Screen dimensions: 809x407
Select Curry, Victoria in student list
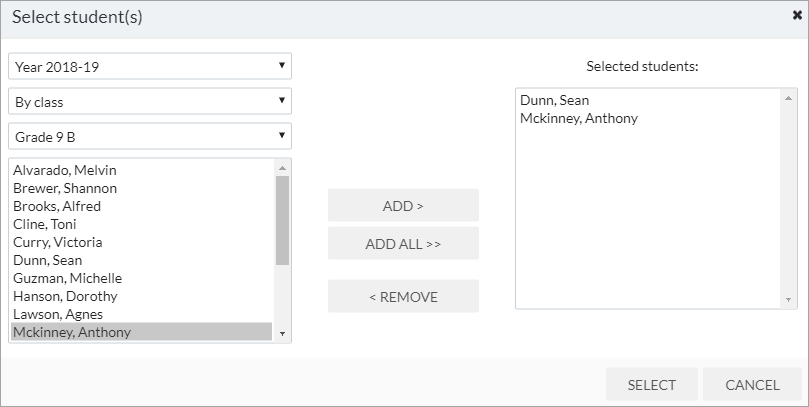(x=141, y=242)
